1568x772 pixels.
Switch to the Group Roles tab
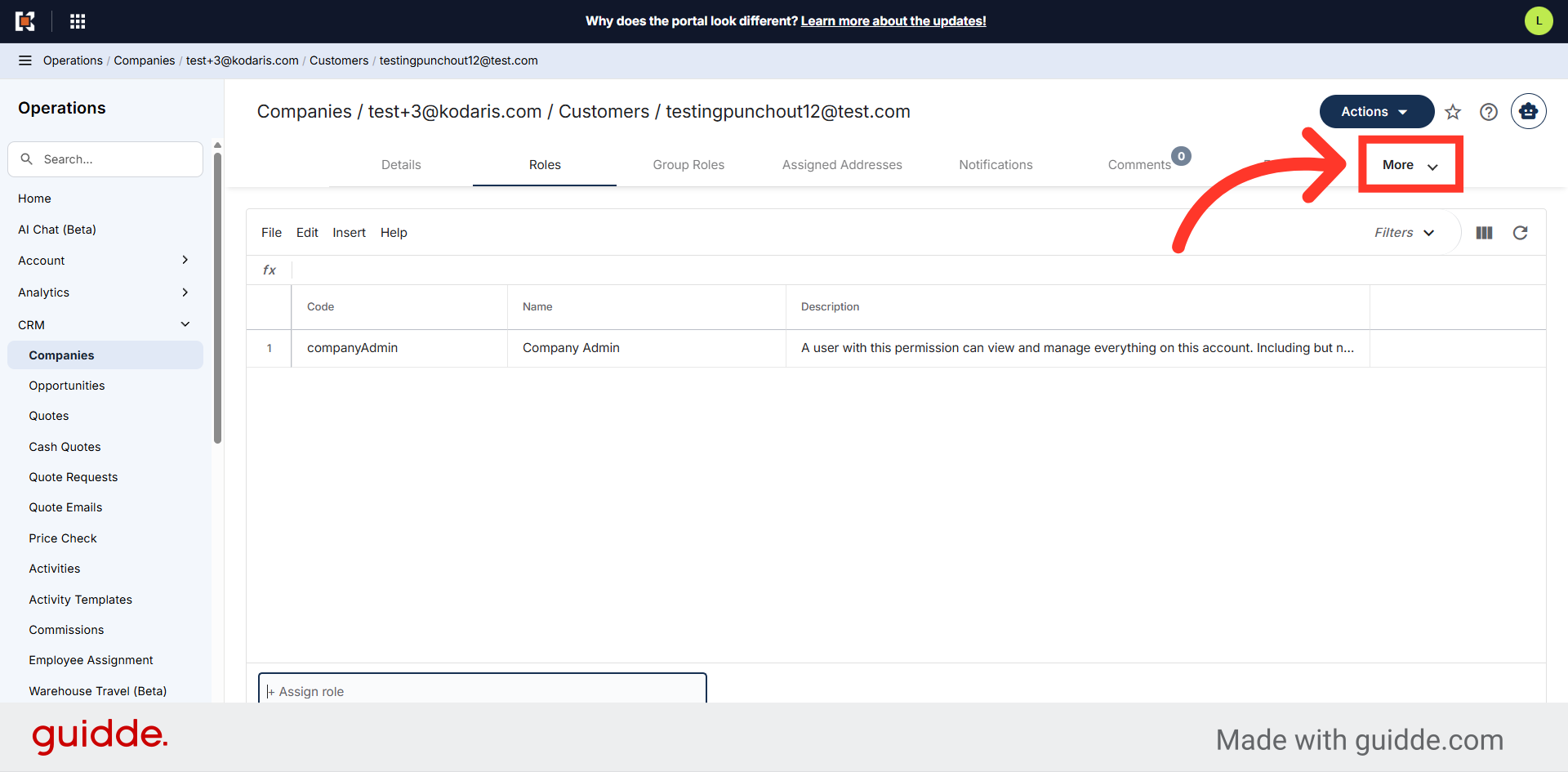[688, 165]
